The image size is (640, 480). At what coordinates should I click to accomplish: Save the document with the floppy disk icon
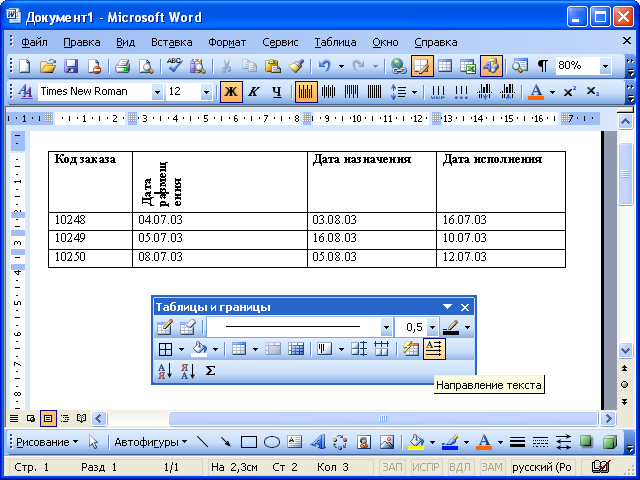[x=71, y=66]
